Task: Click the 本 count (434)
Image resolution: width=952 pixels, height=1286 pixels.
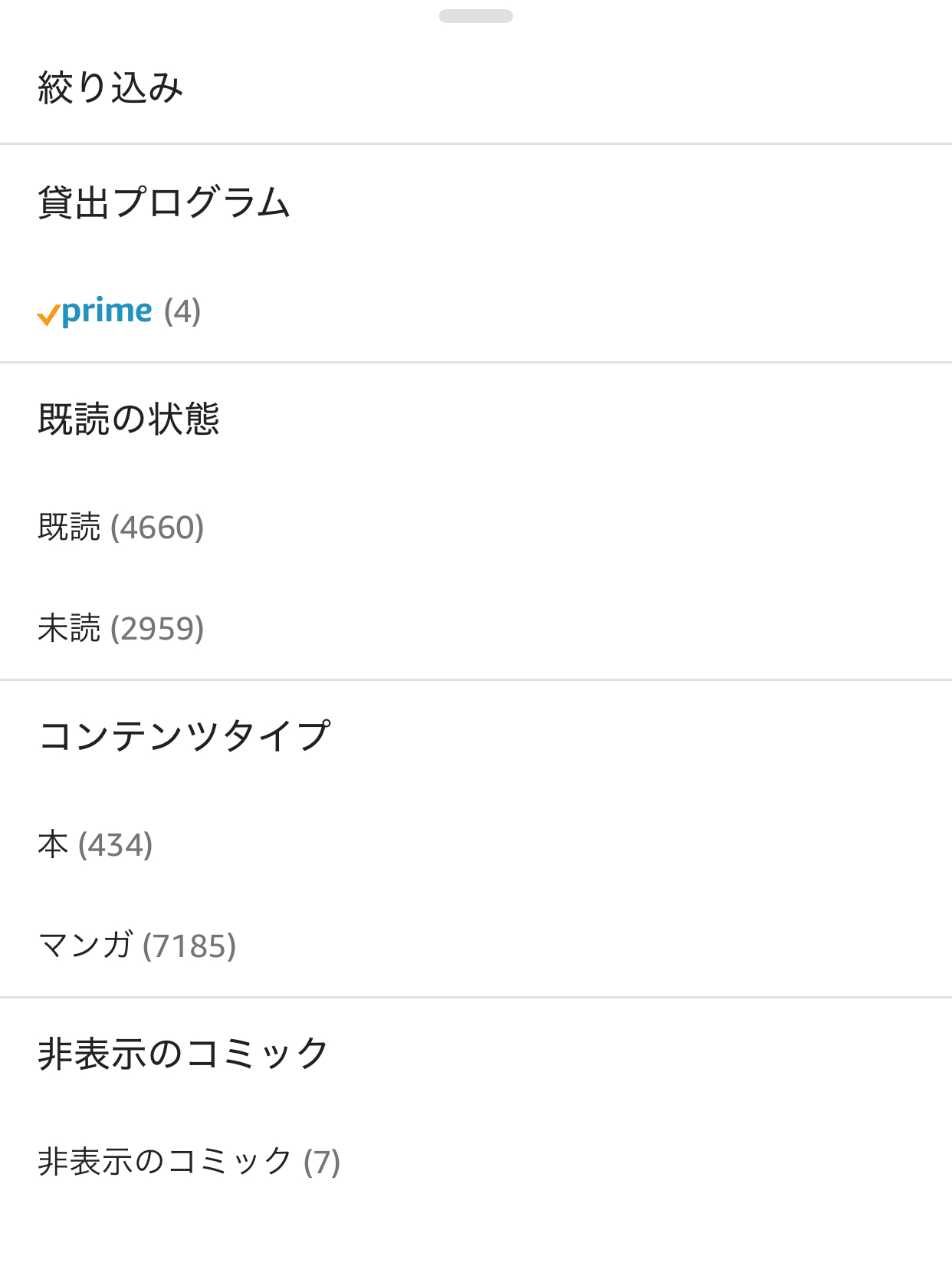Action: point(116,845)
